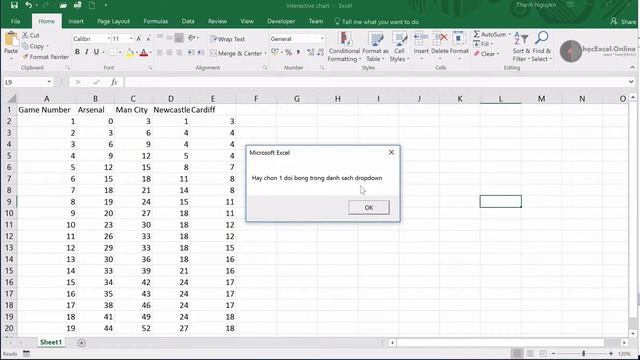Switch to Page Layout view icon
This screenshot has width=640, height=360.
tap(530, 353)
